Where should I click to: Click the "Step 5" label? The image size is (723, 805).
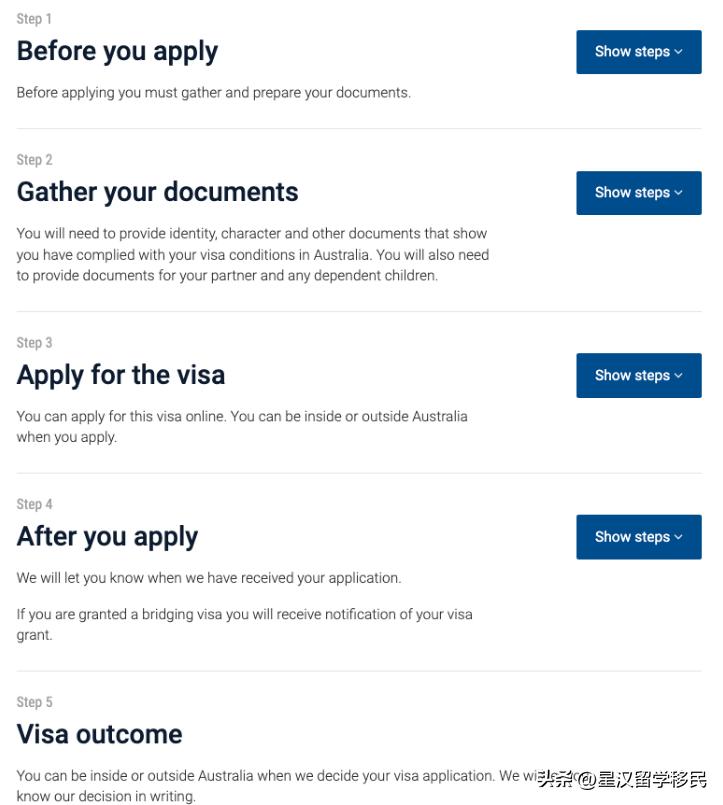click(x=34, y=702)
